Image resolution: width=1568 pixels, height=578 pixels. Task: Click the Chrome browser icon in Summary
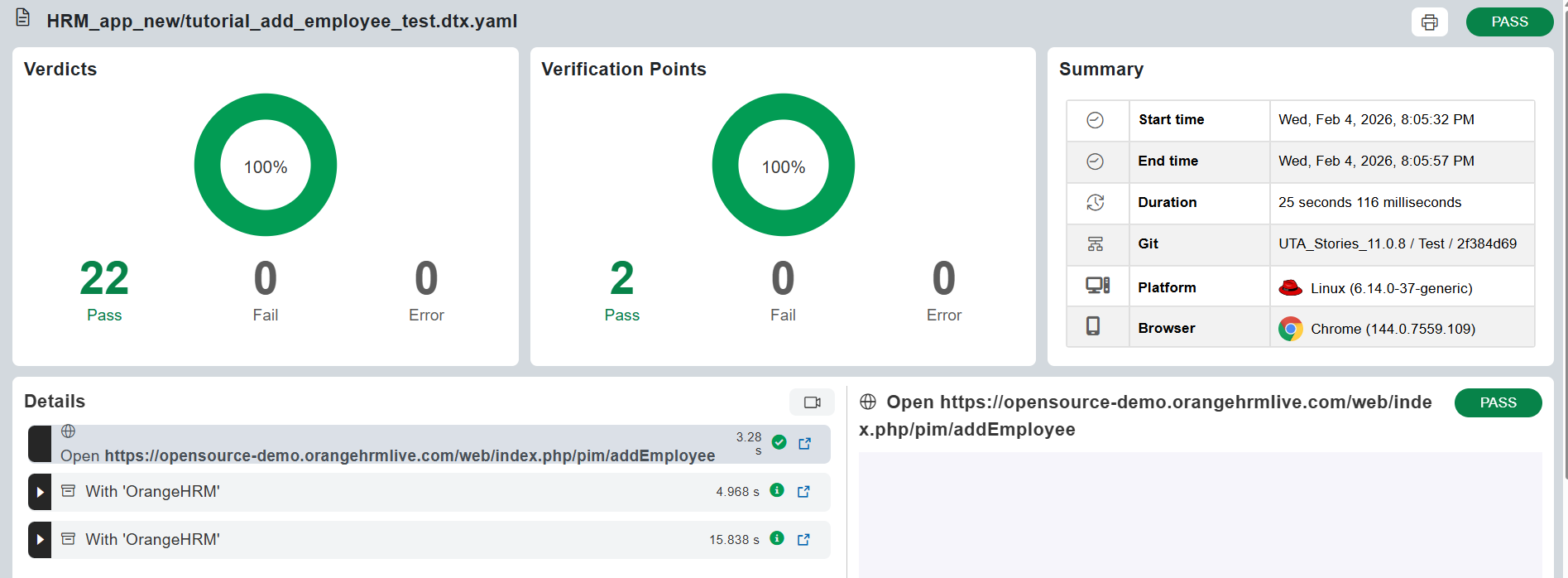(1290, 329)
